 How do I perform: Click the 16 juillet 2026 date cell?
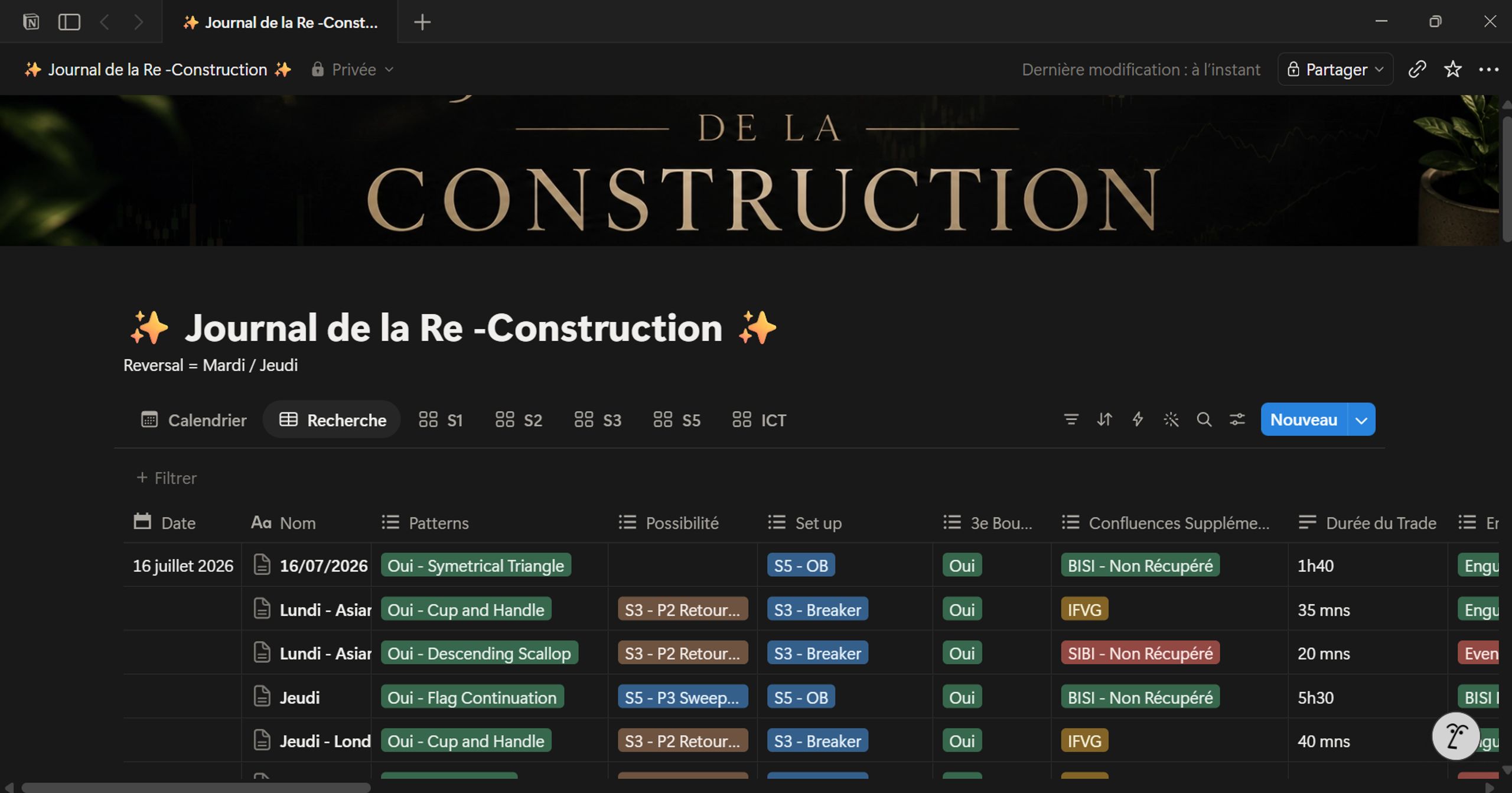click(x=183, y=565)
